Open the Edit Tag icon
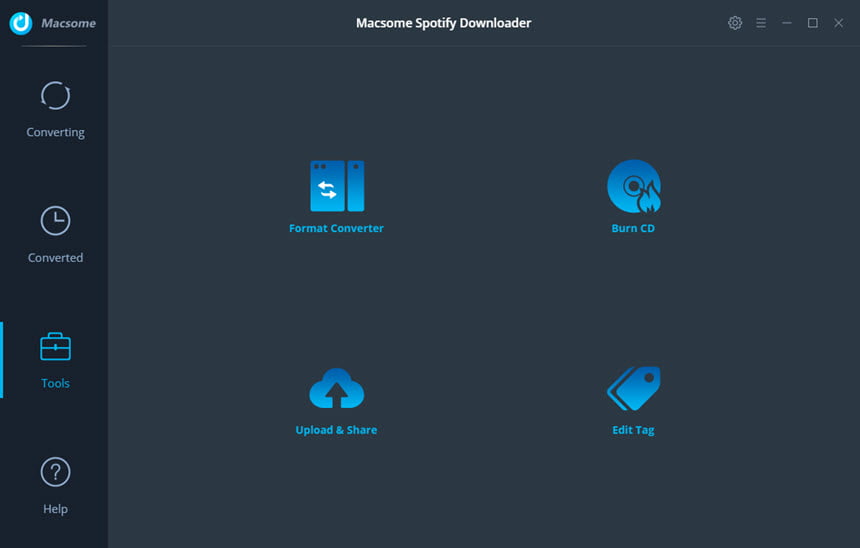Screen dimensions: 860x548 tap(633, 388)
